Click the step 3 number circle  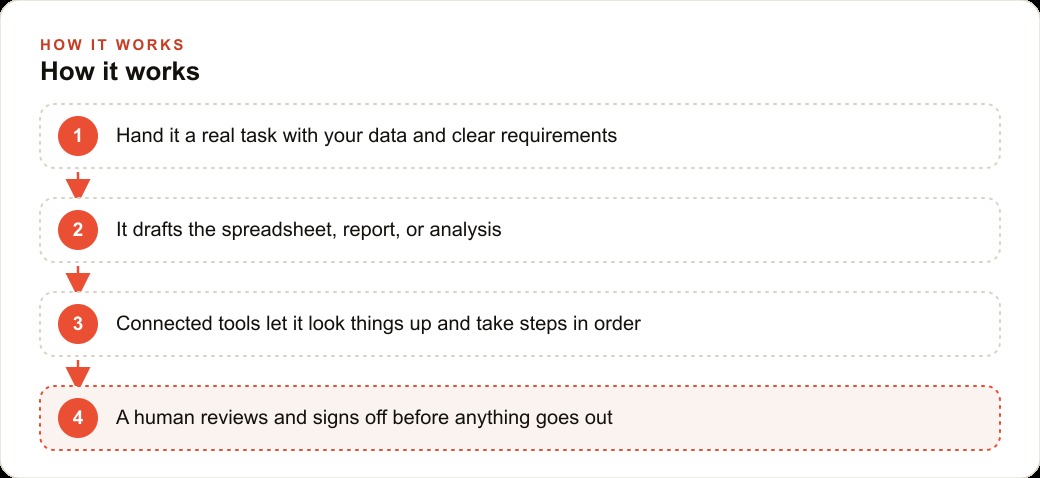coord(78,324)
